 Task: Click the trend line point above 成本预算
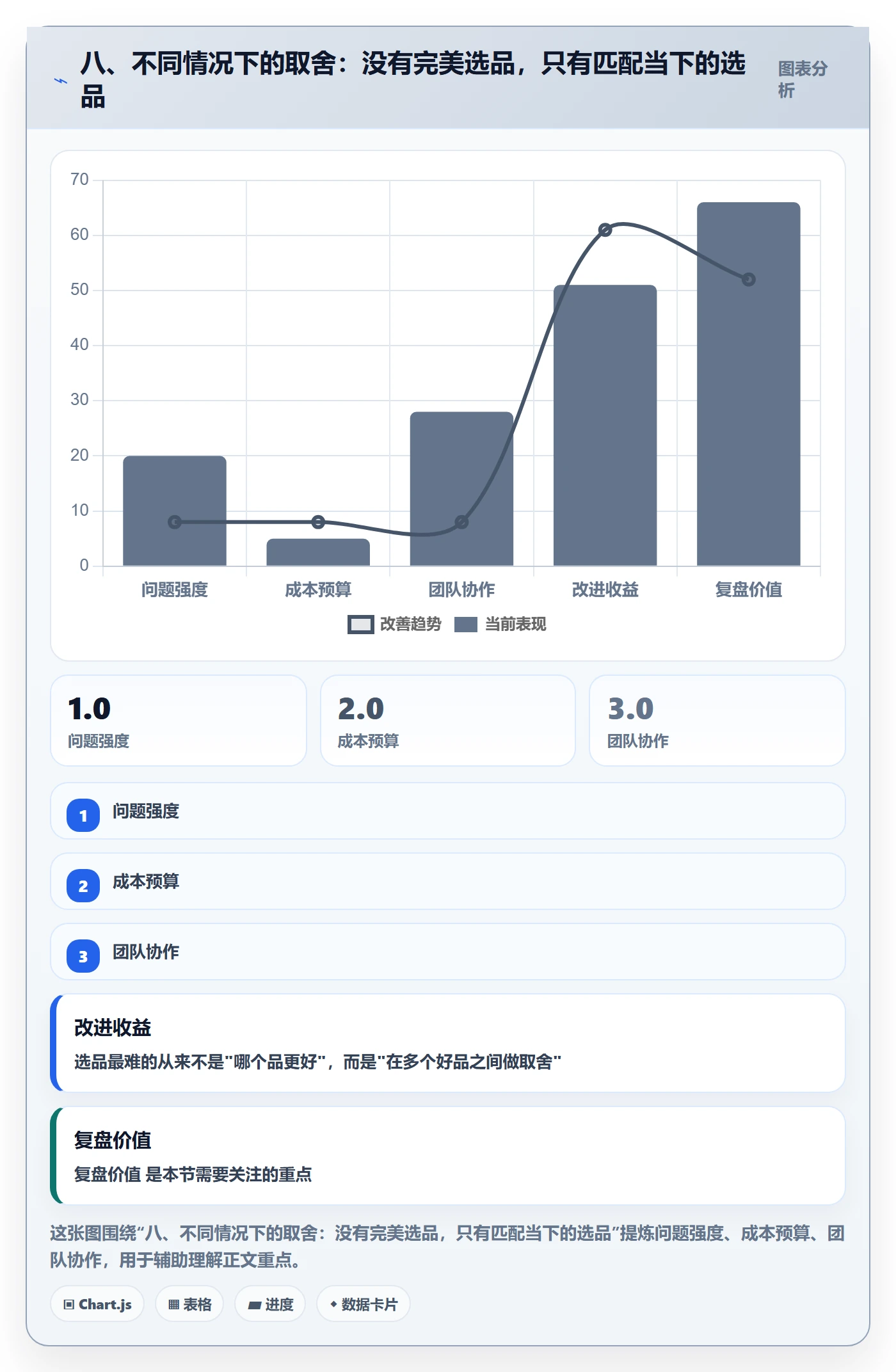pos(318,522)
